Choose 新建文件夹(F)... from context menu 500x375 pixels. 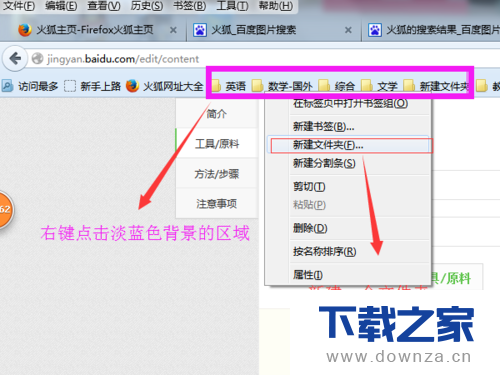coord(348,145)
